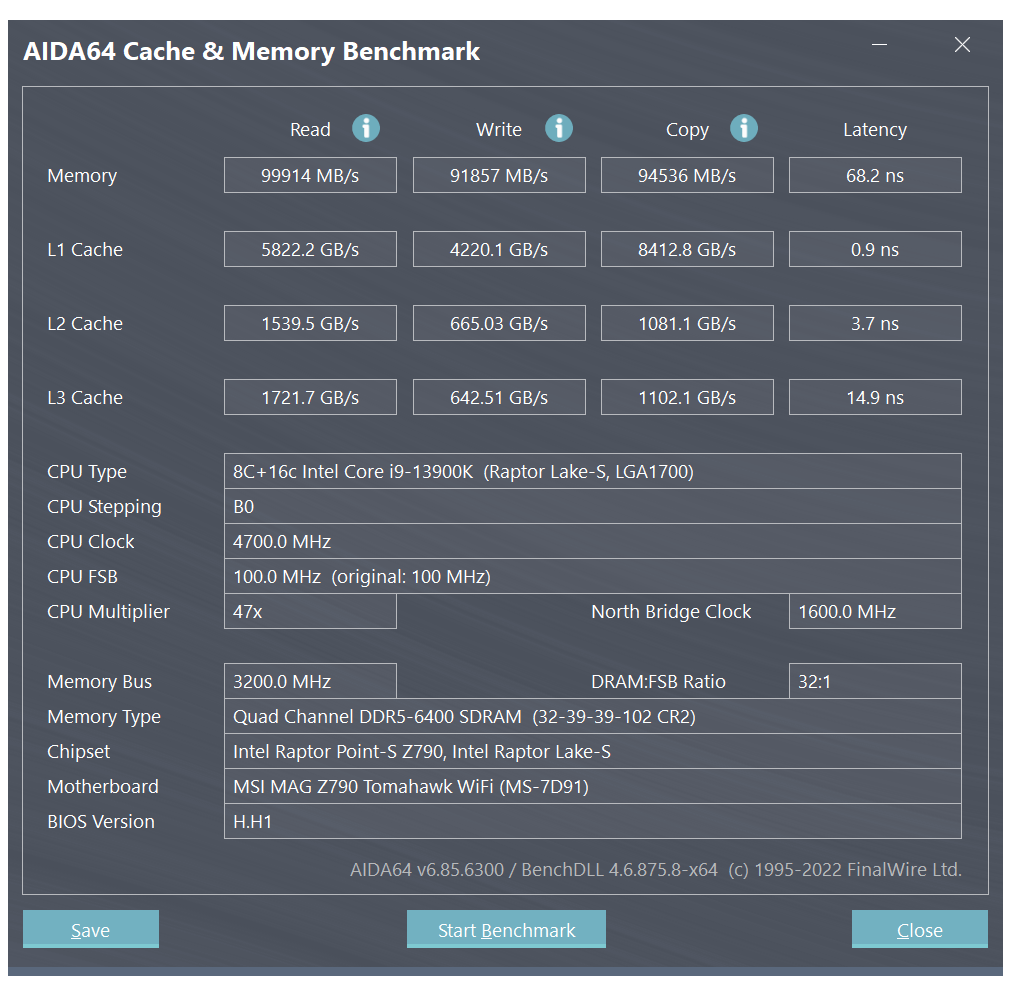Click the CPU Stepping value B0

tap(593, 506)
